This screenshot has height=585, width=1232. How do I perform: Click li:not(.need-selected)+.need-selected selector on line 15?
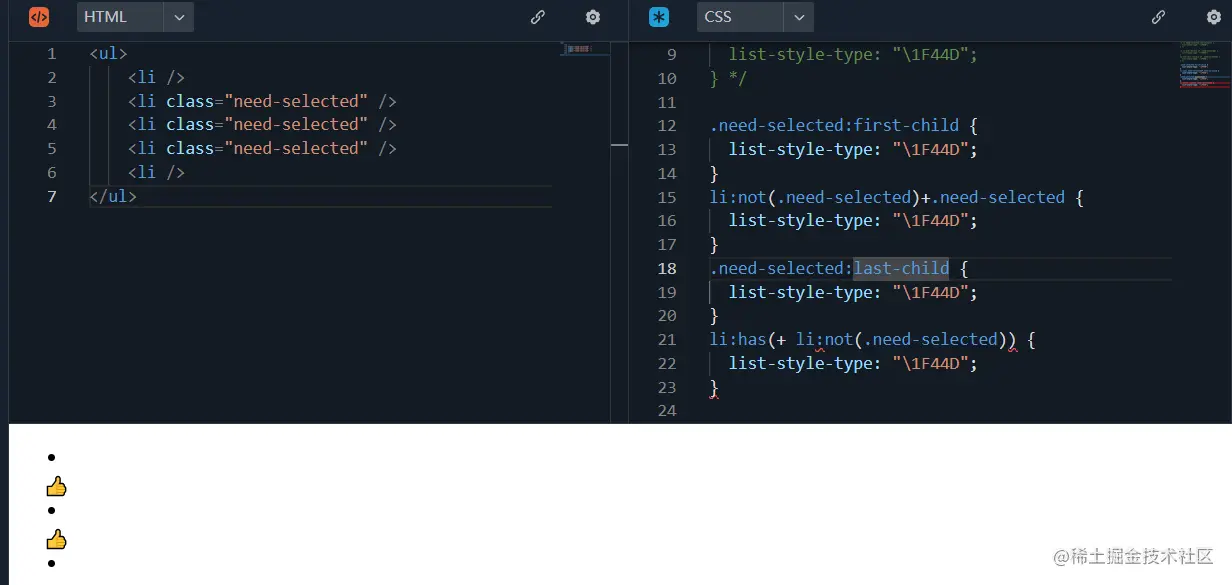click(x=887, y=197)
